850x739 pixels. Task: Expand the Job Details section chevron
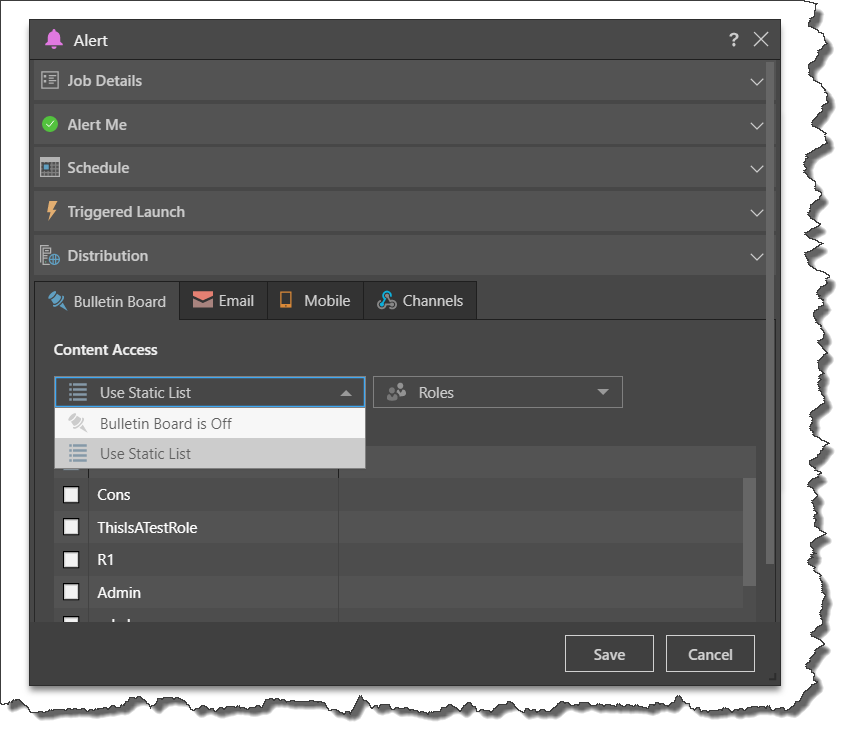(756, 81)
